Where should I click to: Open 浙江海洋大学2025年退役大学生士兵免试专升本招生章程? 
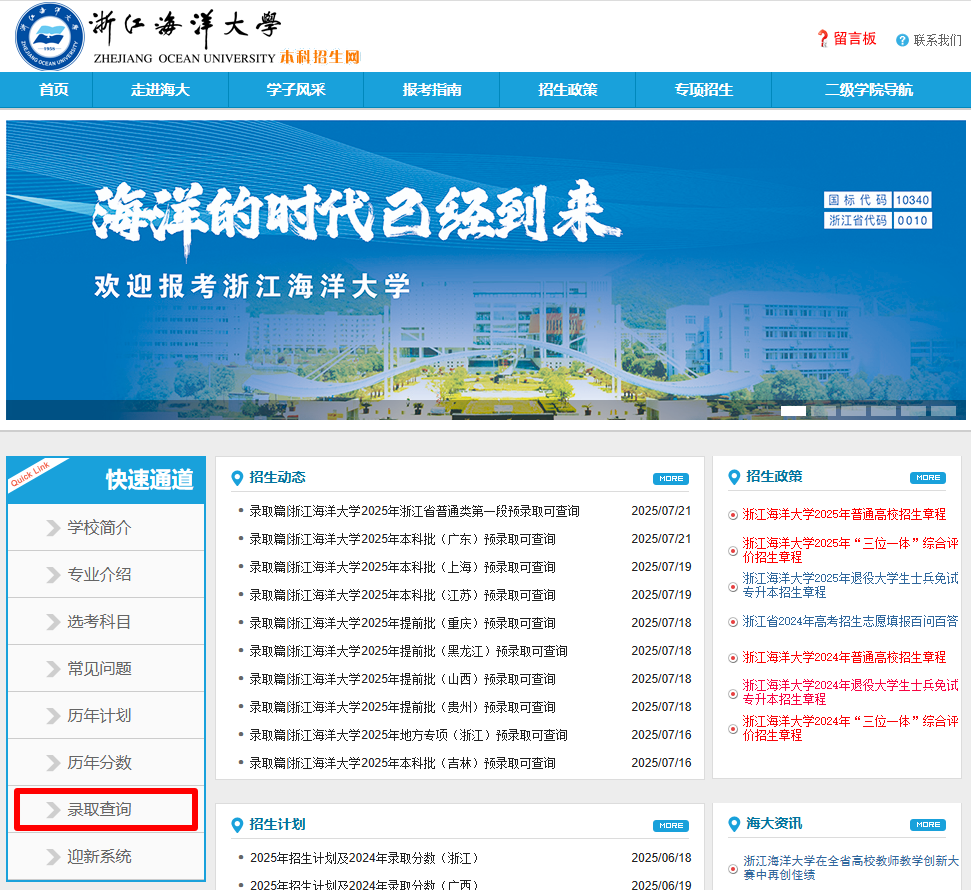(x=850, y=585)
